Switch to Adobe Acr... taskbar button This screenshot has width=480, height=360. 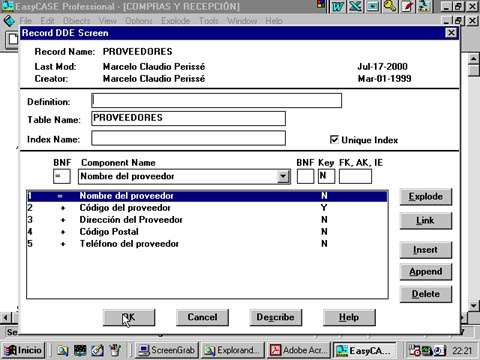[299, 350]
